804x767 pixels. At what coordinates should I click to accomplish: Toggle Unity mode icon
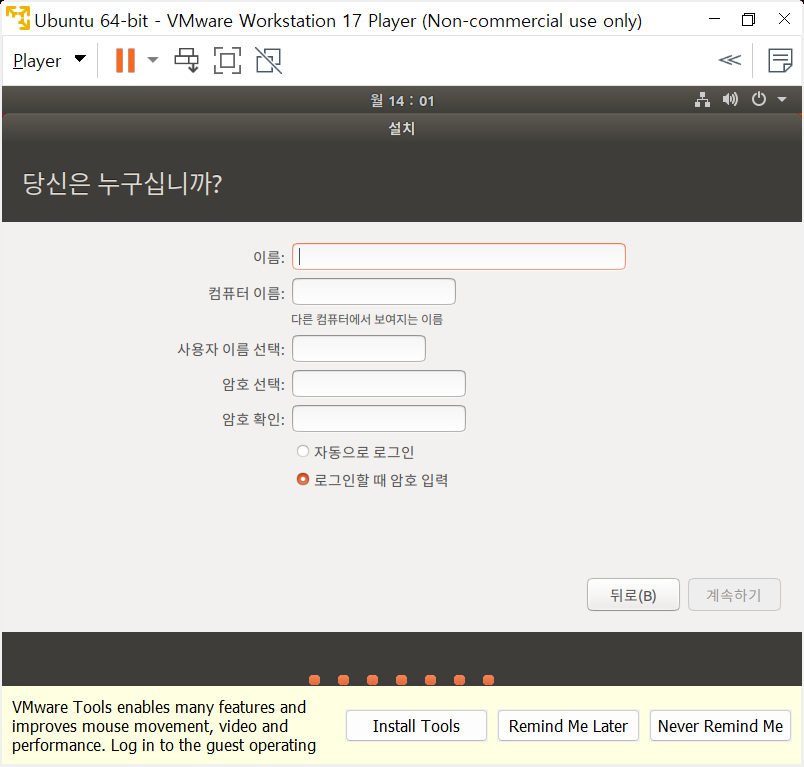tap(269, 60)
